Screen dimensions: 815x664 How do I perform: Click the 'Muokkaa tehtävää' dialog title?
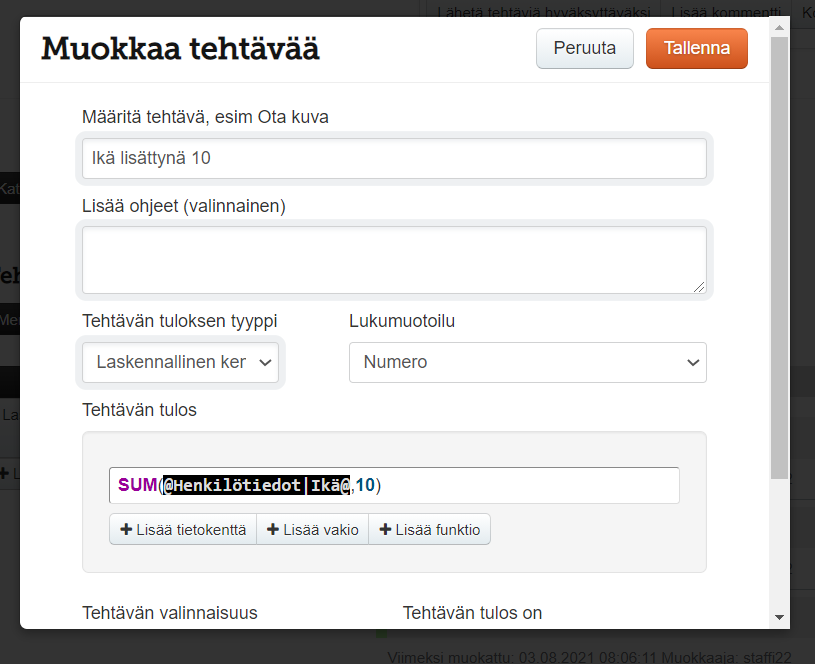tap(180, 48)
